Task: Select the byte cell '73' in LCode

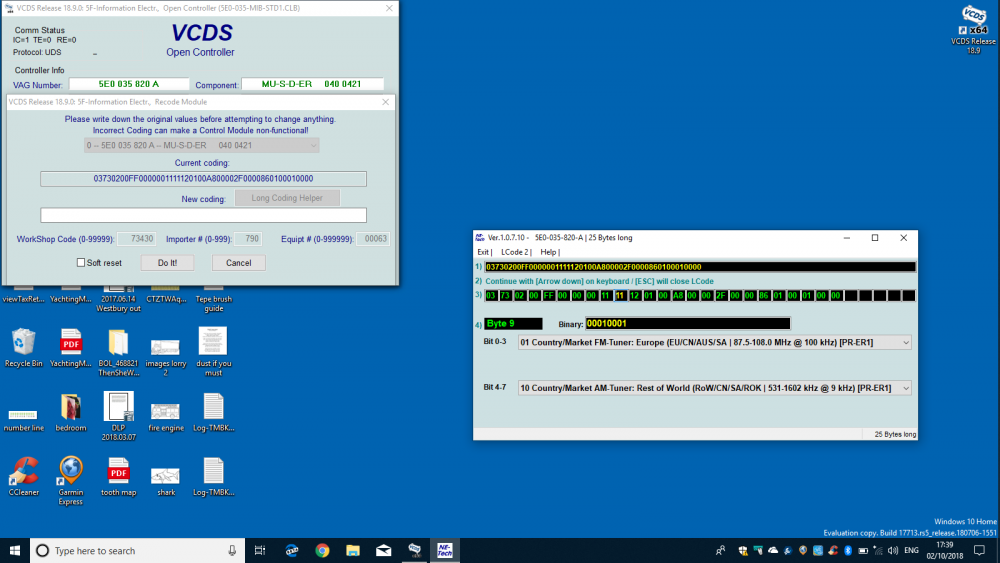Action: (505, 296)
